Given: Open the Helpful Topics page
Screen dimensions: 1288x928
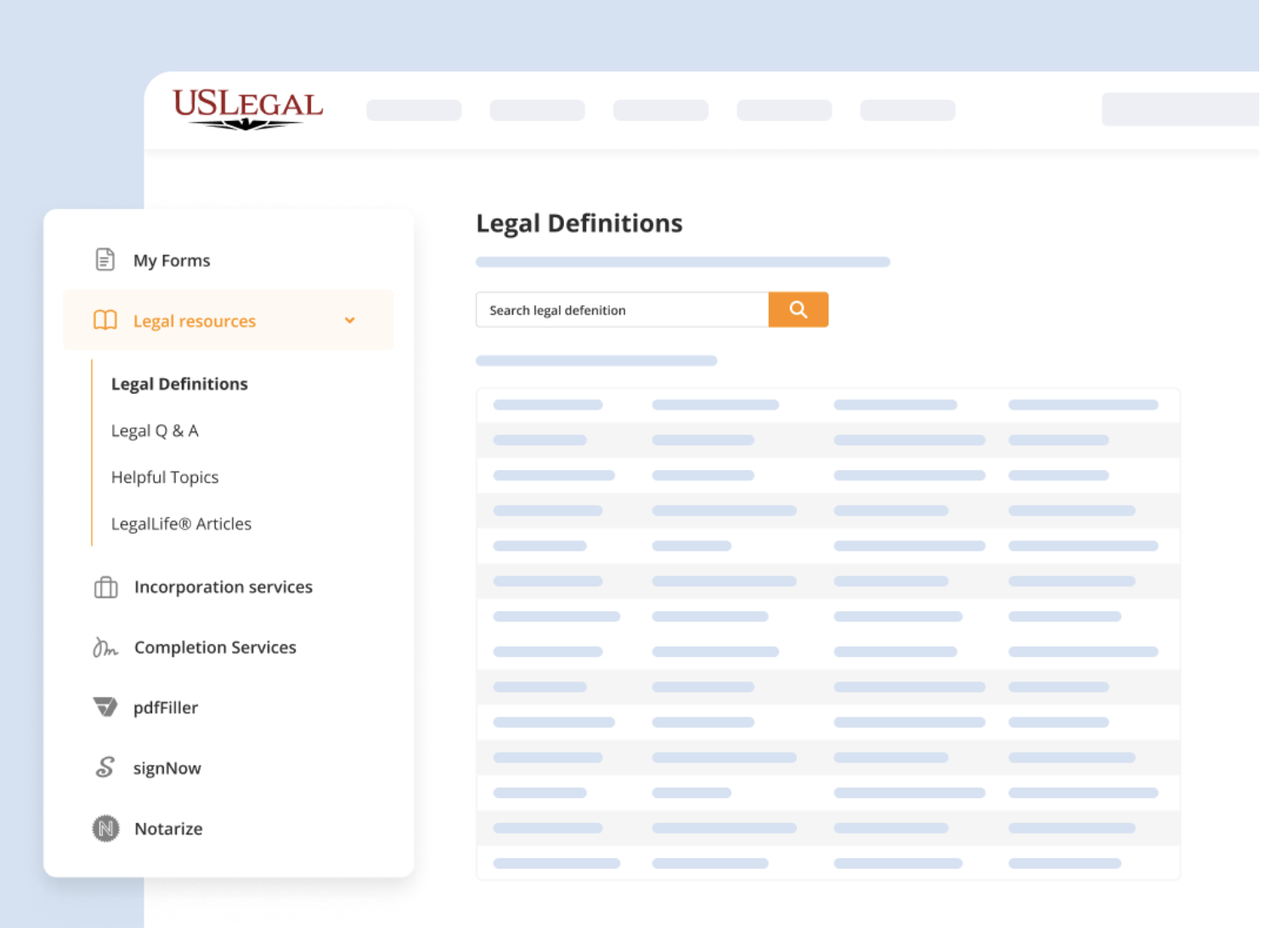Looking at the screenshot, I should 165,477.
